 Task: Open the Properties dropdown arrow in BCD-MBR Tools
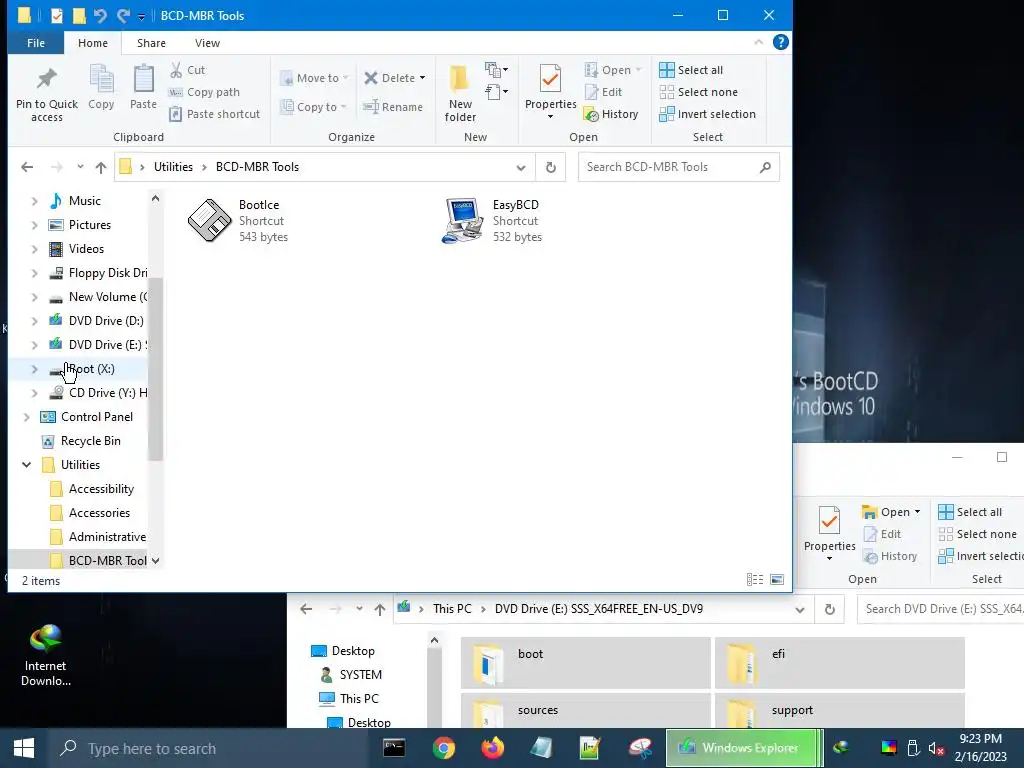[x=551, y=117]
